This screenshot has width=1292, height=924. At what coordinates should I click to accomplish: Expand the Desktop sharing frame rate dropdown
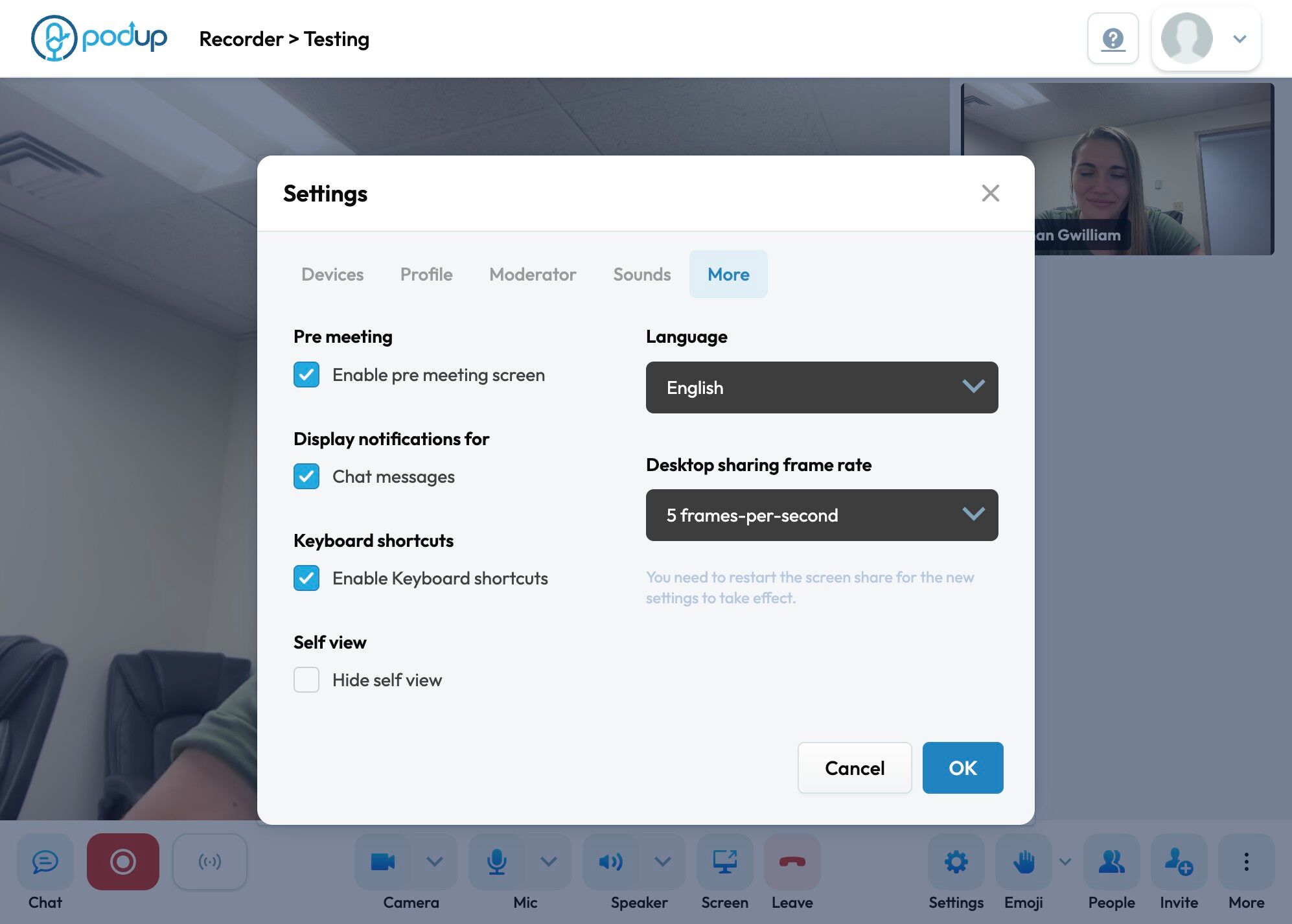pos(822,515)
